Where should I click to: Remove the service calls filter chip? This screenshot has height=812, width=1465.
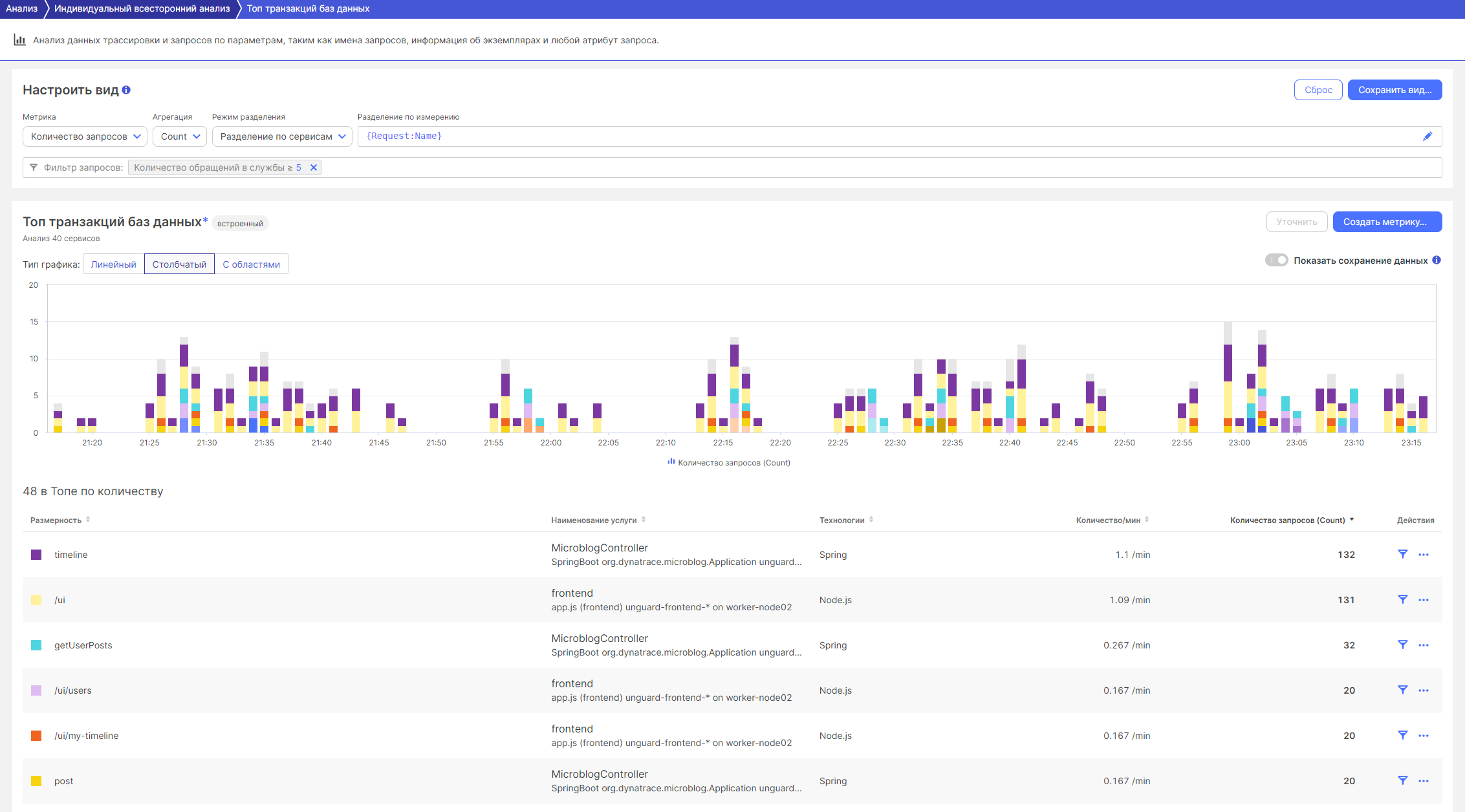pyautogui.click(x=314, y=167)
